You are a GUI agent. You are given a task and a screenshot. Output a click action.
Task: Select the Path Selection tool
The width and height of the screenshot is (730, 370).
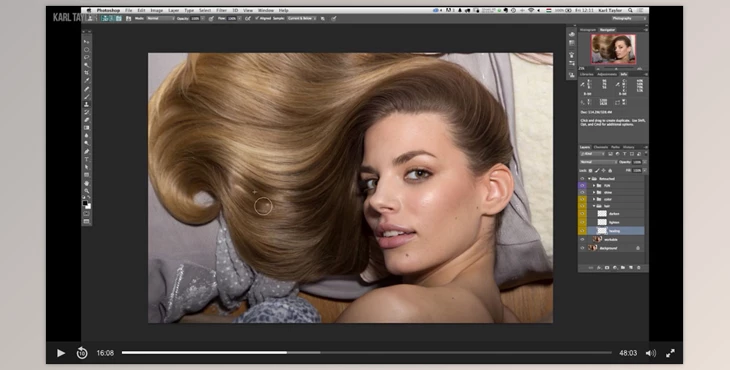tap(87, 167)
